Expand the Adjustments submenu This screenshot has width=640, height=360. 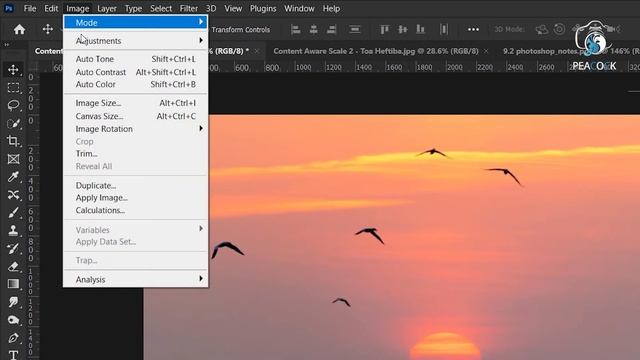pyautogui.click(x=136, y=41)
